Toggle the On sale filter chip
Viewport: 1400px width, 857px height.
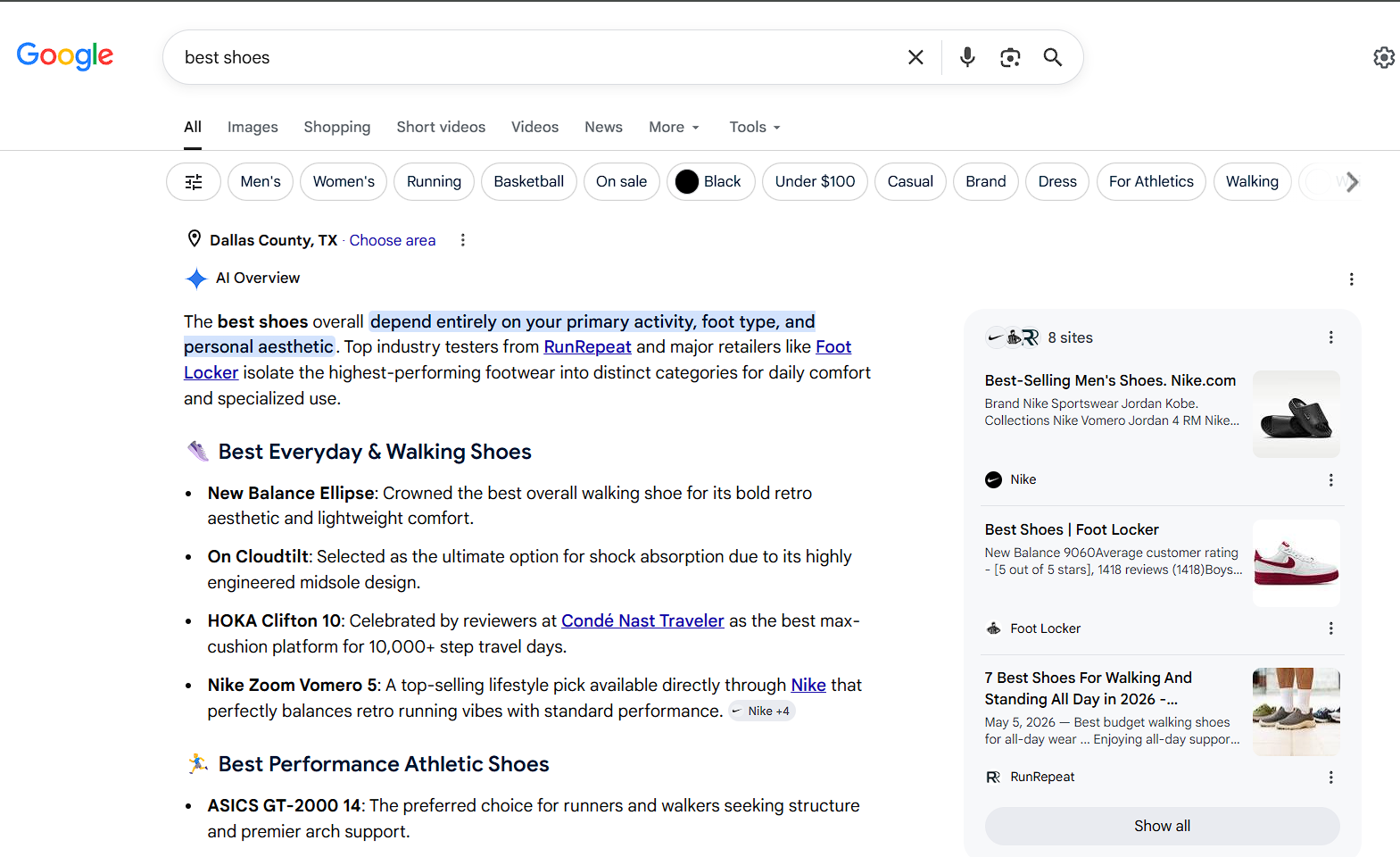point(621,182)
